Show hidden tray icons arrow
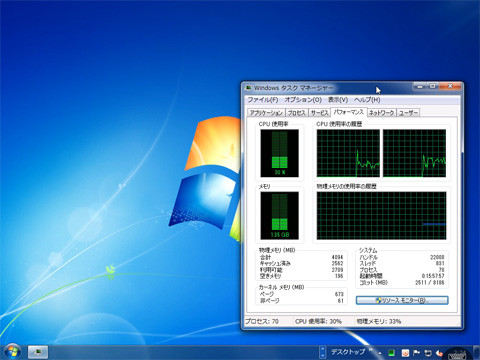The image size is (480, 360). click(380, 352)
